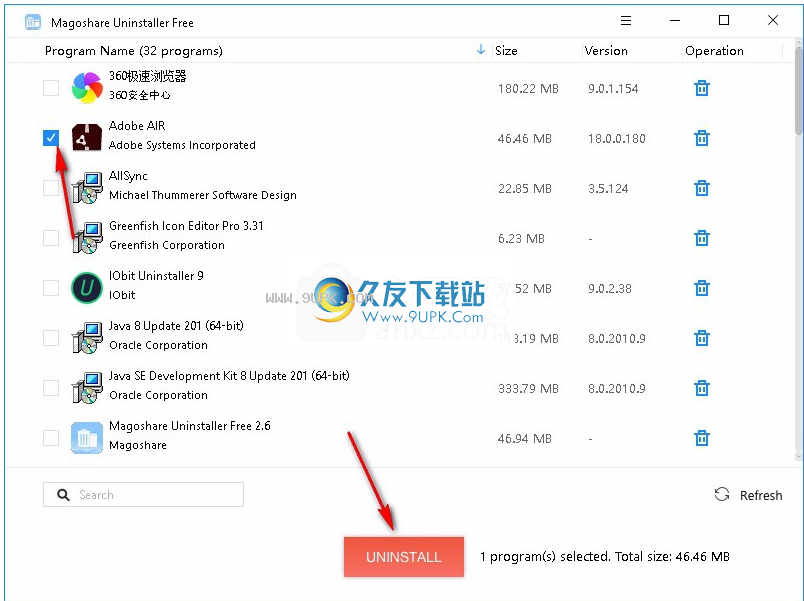Screen dimensions: 804x601
Task: Uncheck the Adobe AIR checkbox
Action: pos(51,137)
